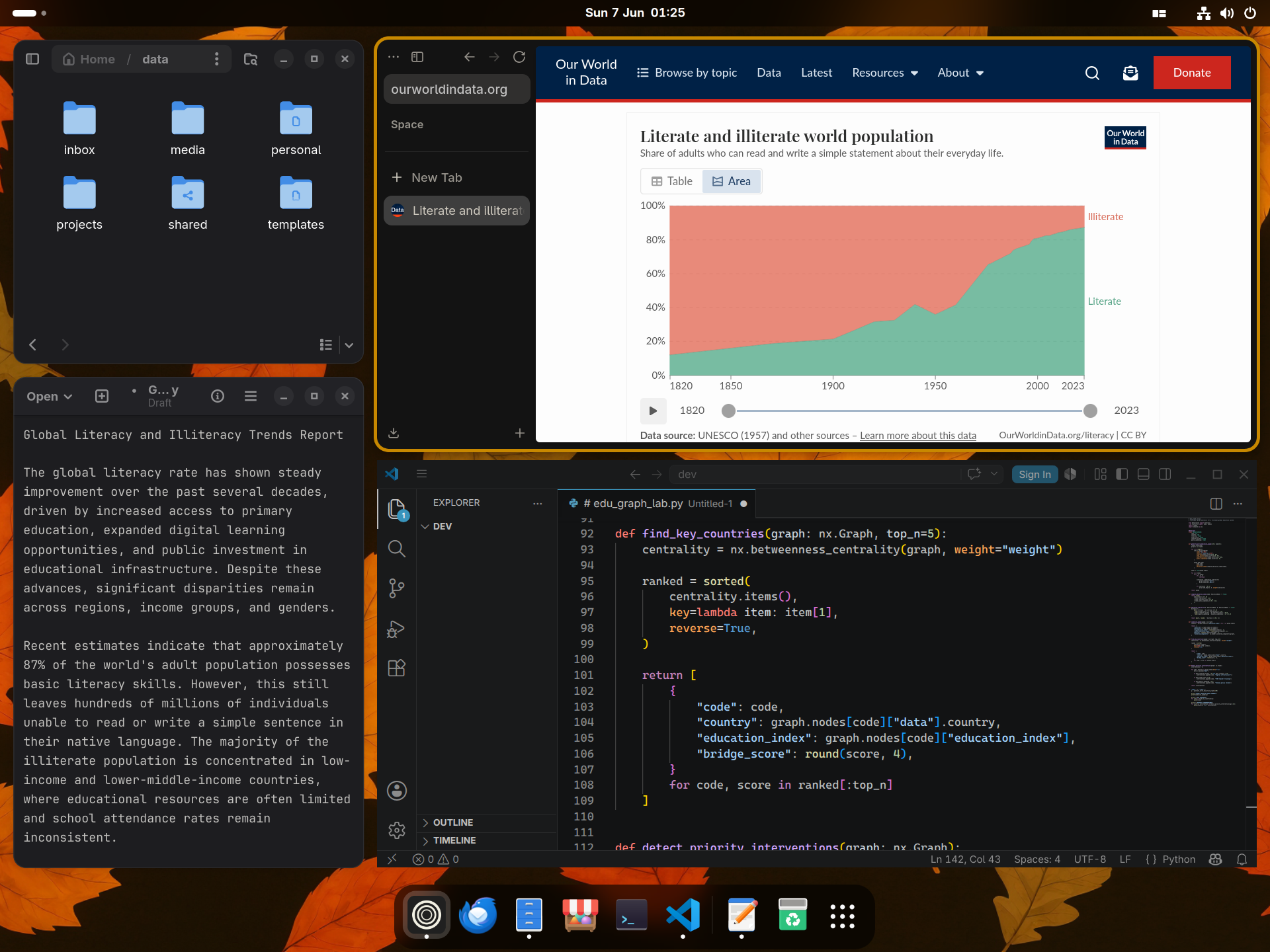This screenshot has height=952, width=1270.
Task: Click the search folder icon in Files
Action: coord(251,59)
